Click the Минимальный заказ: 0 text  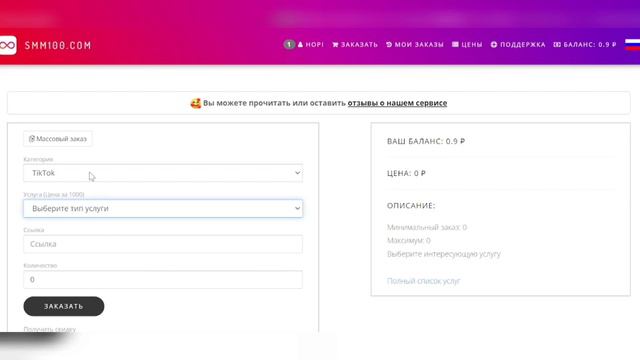coord(427,227)
